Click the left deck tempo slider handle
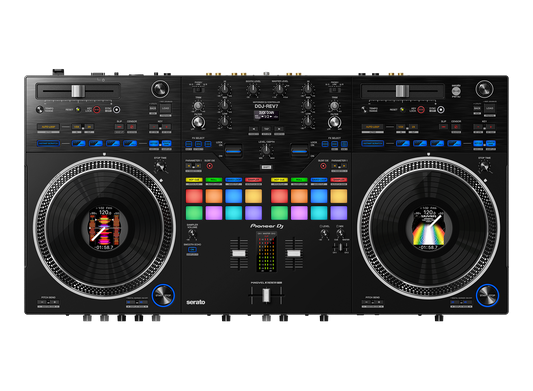The height and width of the screenshot is (391, 533). tap(78, 91)
